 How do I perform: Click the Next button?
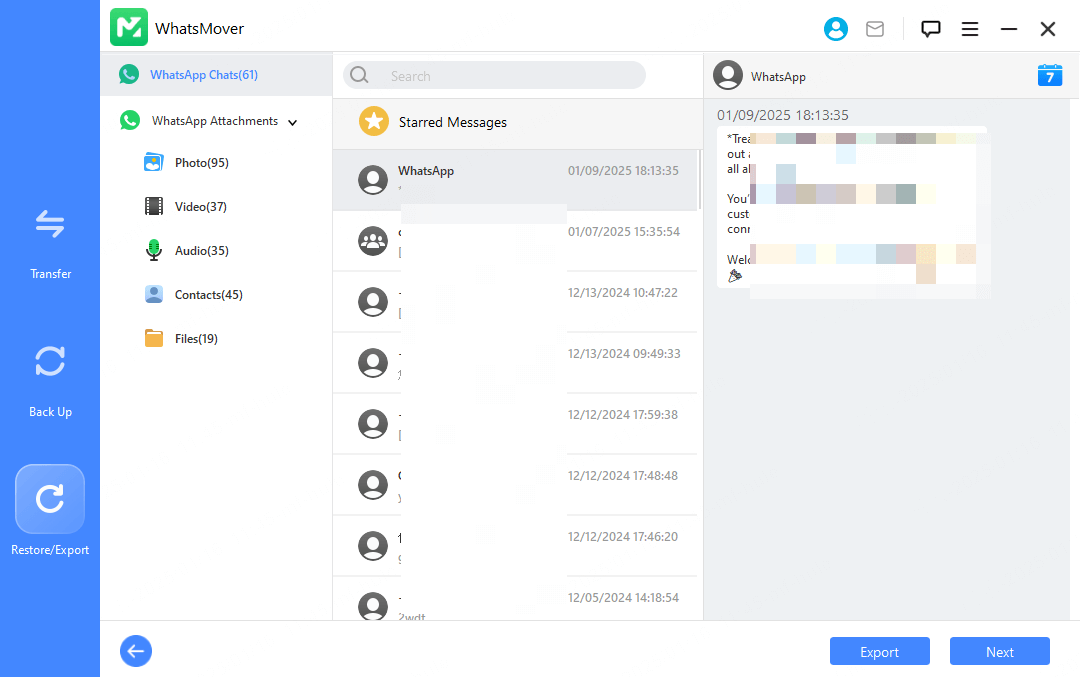pos(999,651)
